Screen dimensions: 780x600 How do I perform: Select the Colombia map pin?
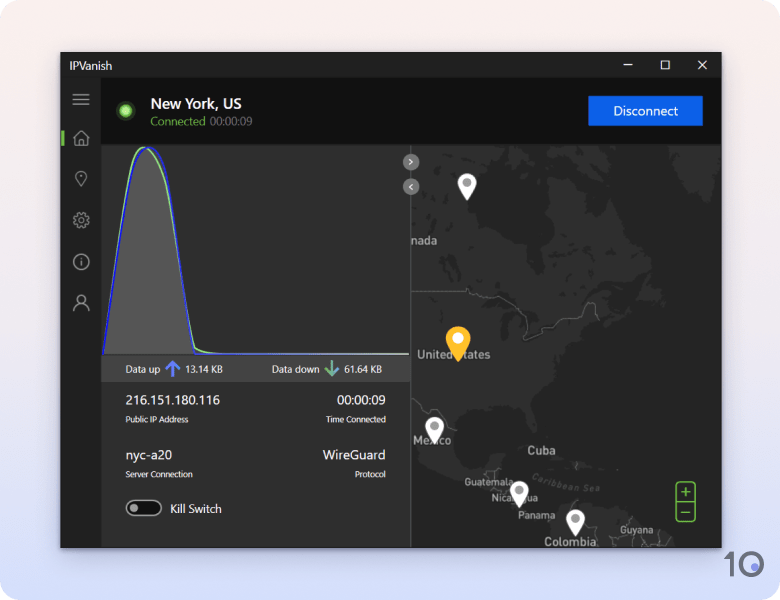tap(576, 522)
